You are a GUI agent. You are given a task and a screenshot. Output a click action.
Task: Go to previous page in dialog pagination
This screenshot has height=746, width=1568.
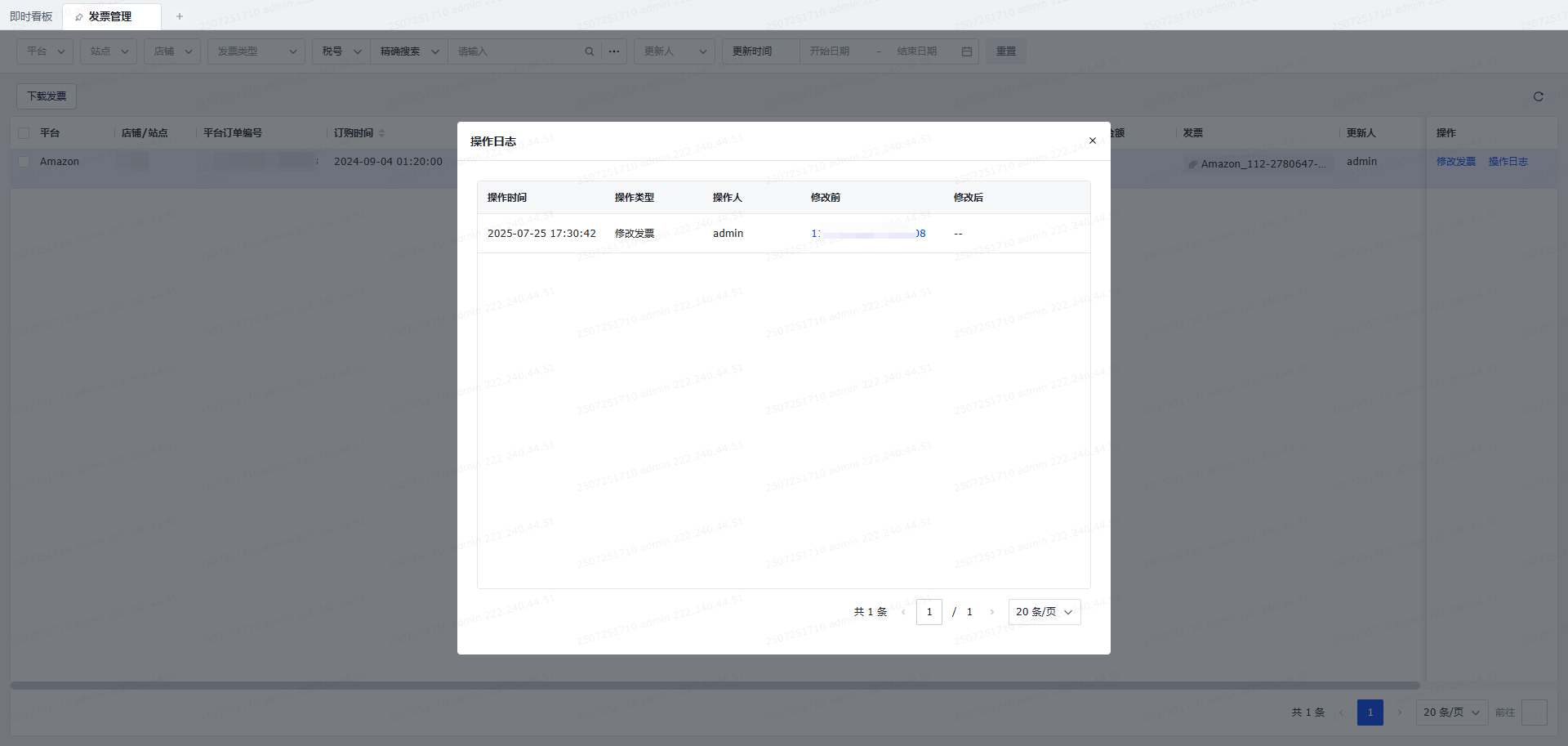click(x=903, y=612)
